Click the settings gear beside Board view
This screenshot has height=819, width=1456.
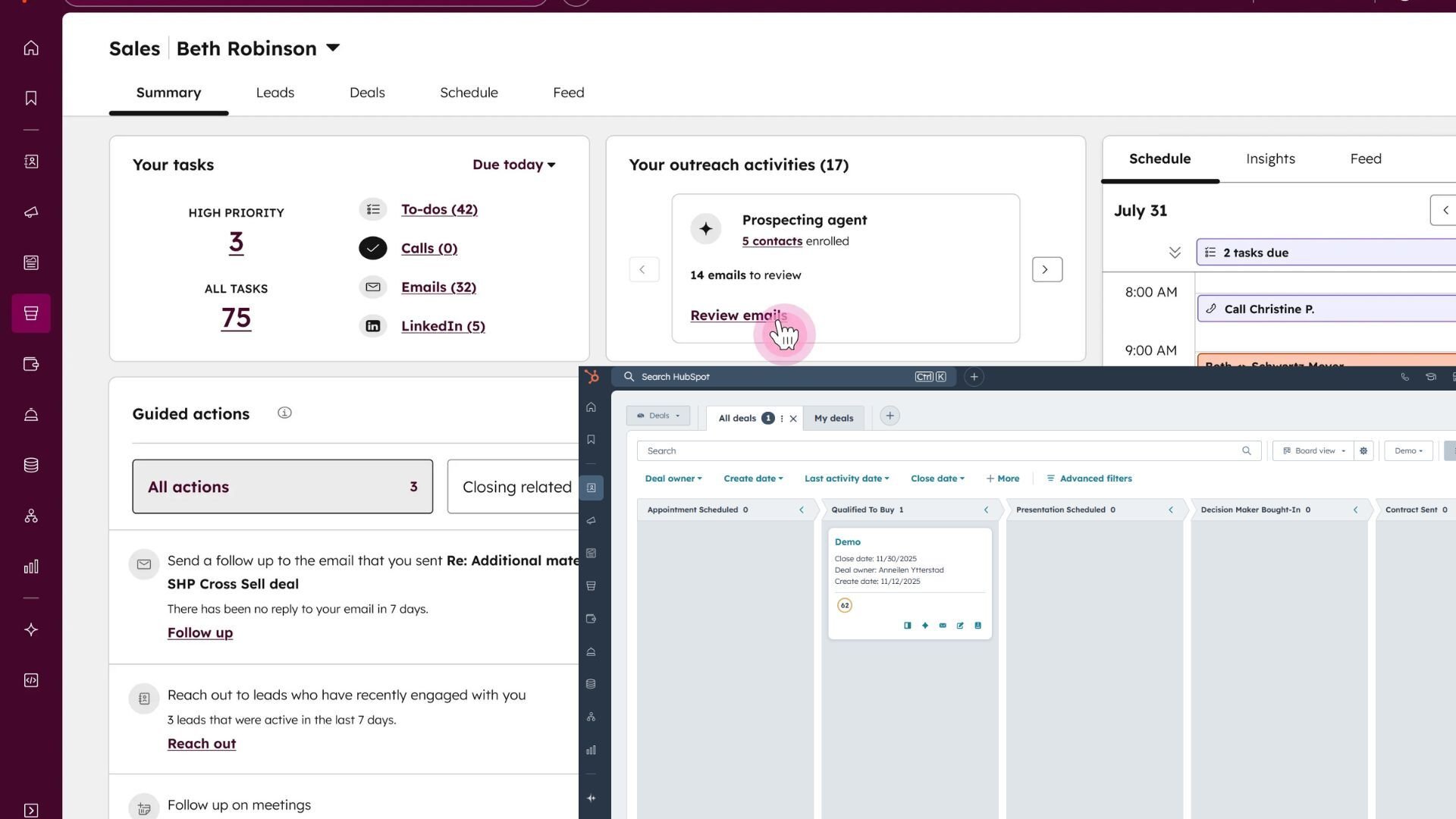pos(1363,450)
